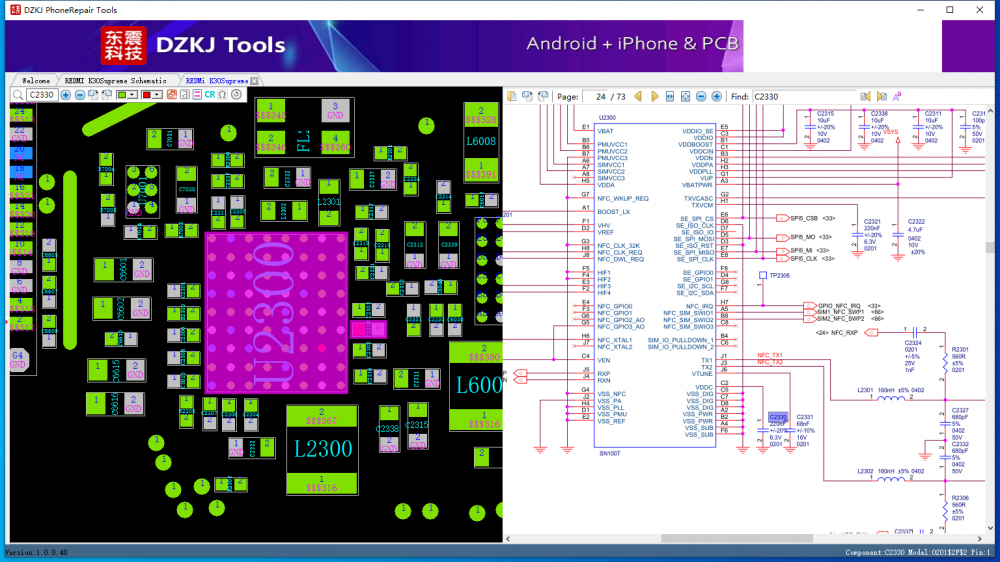Click the PCB component search field
Screen dimensions: 1000x562
pyautogui.click(x=42, y=95)
